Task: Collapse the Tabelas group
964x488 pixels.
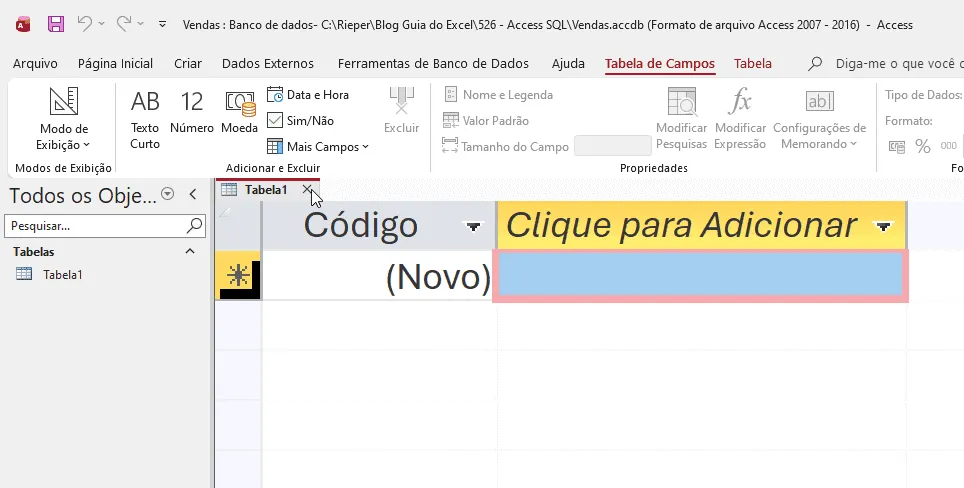Action: 190,251
